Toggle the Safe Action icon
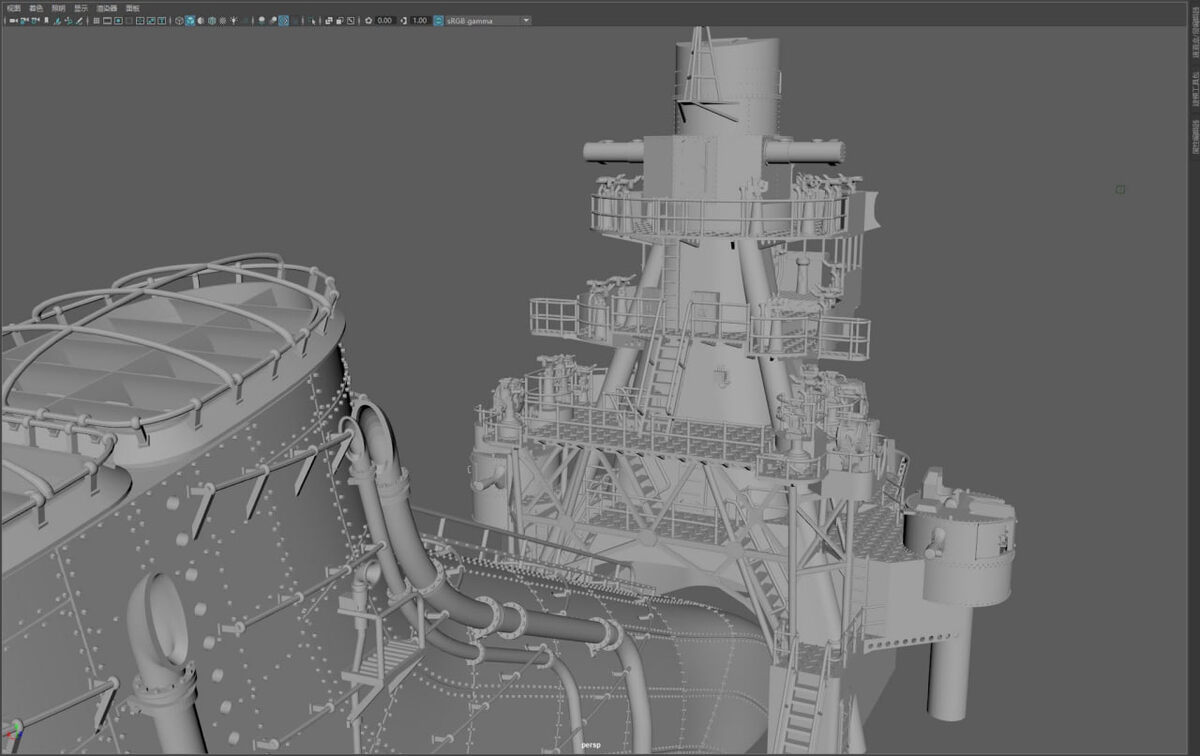The width and height of the screenshot is (1200, 756). 151,20
